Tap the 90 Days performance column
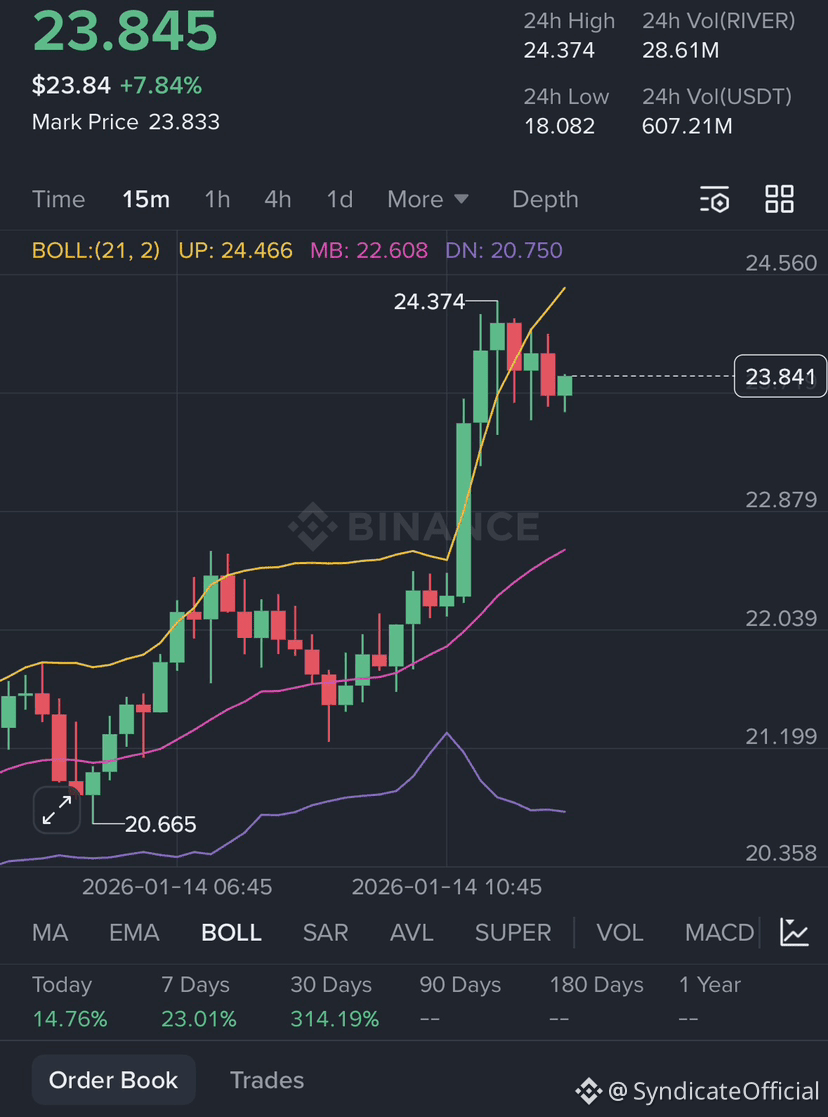 [x=460, y=1002]
